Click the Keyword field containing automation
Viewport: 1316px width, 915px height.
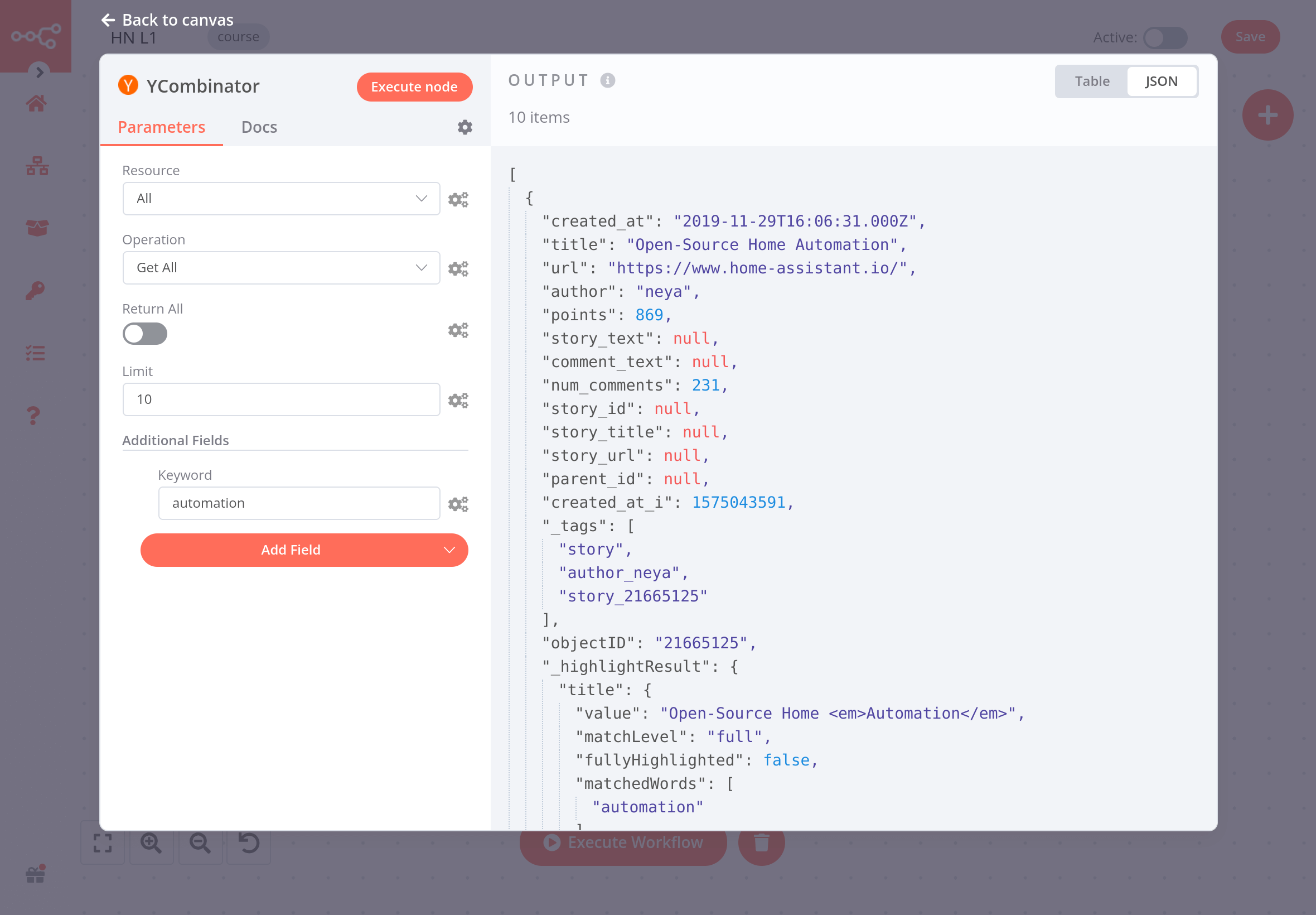[x=298, y=503]
